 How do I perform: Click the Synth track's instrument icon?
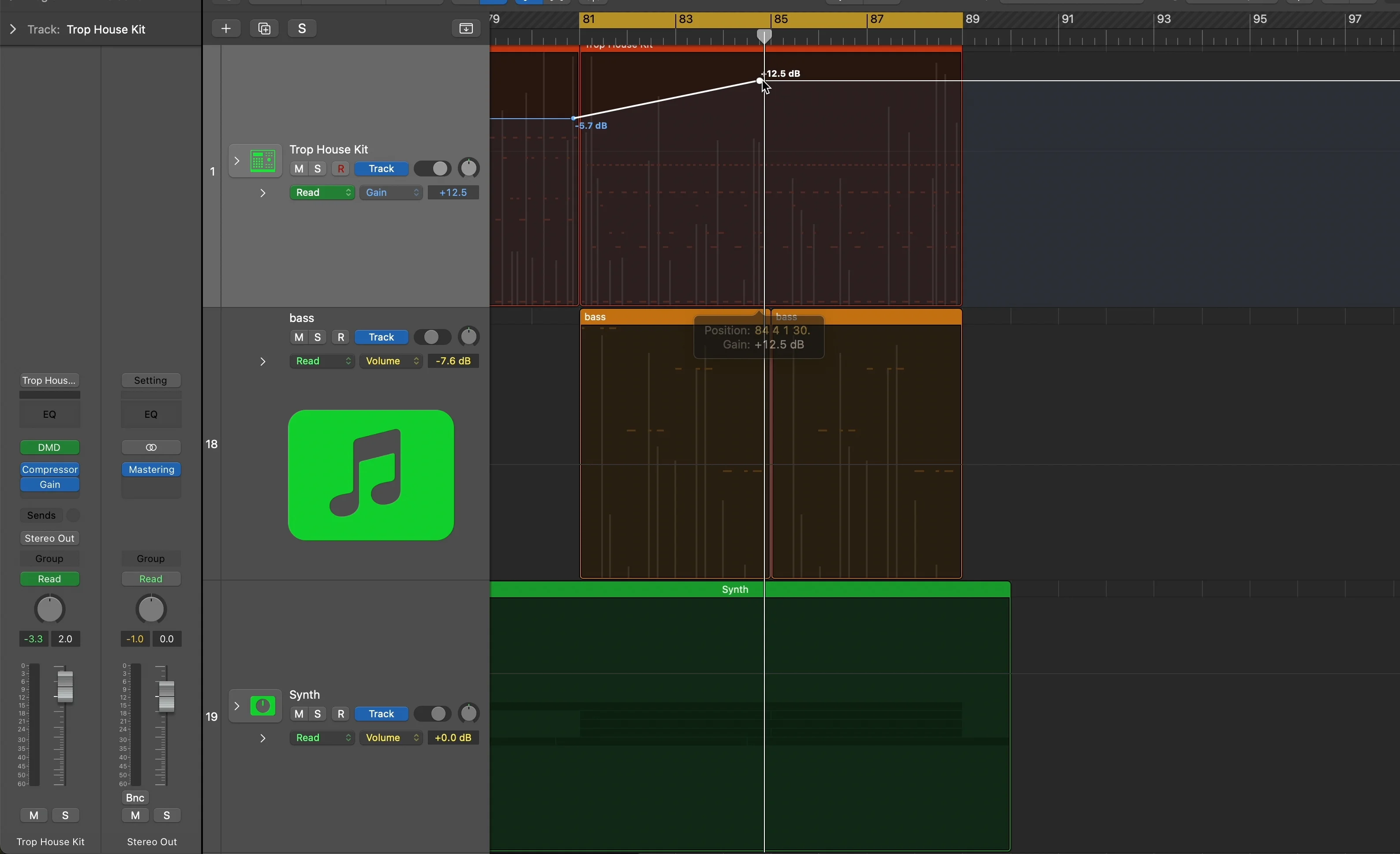point(262,706)
